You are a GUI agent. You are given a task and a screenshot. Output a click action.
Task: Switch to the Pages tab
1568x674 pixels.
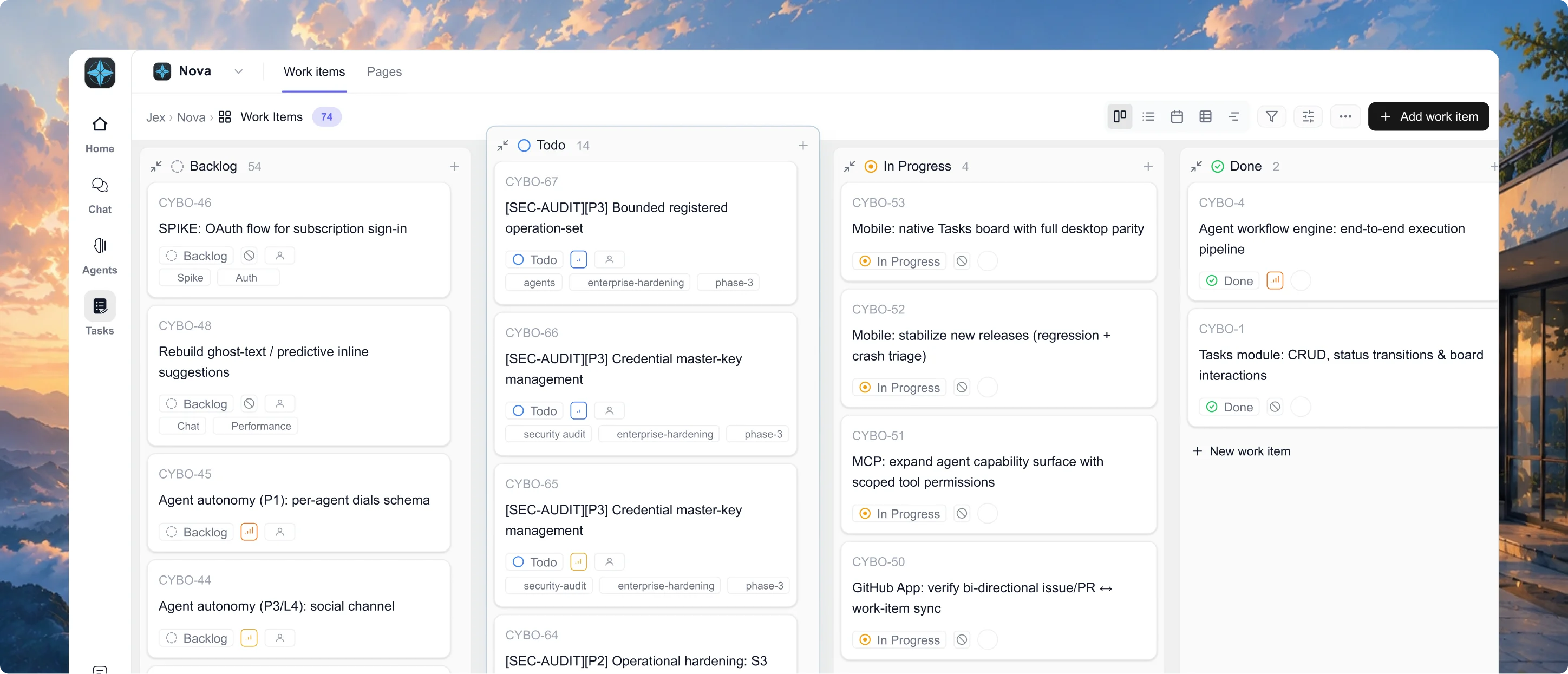click(384, 71)
